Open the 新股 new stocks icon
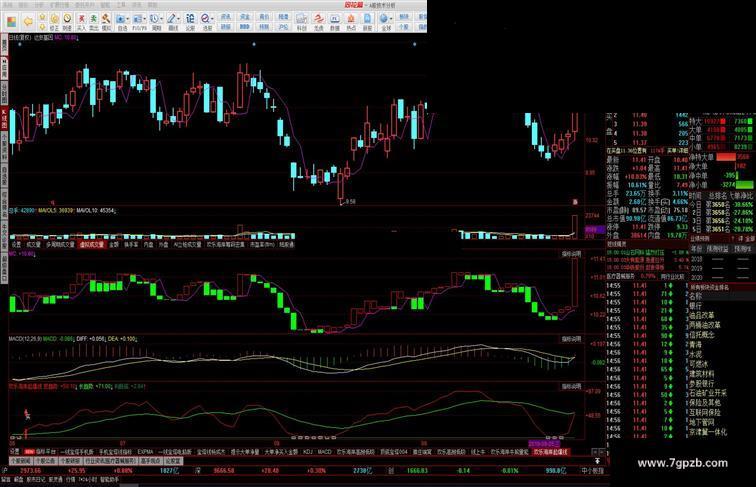The height and width of the screenshot is (487, 756). point(368,22)
